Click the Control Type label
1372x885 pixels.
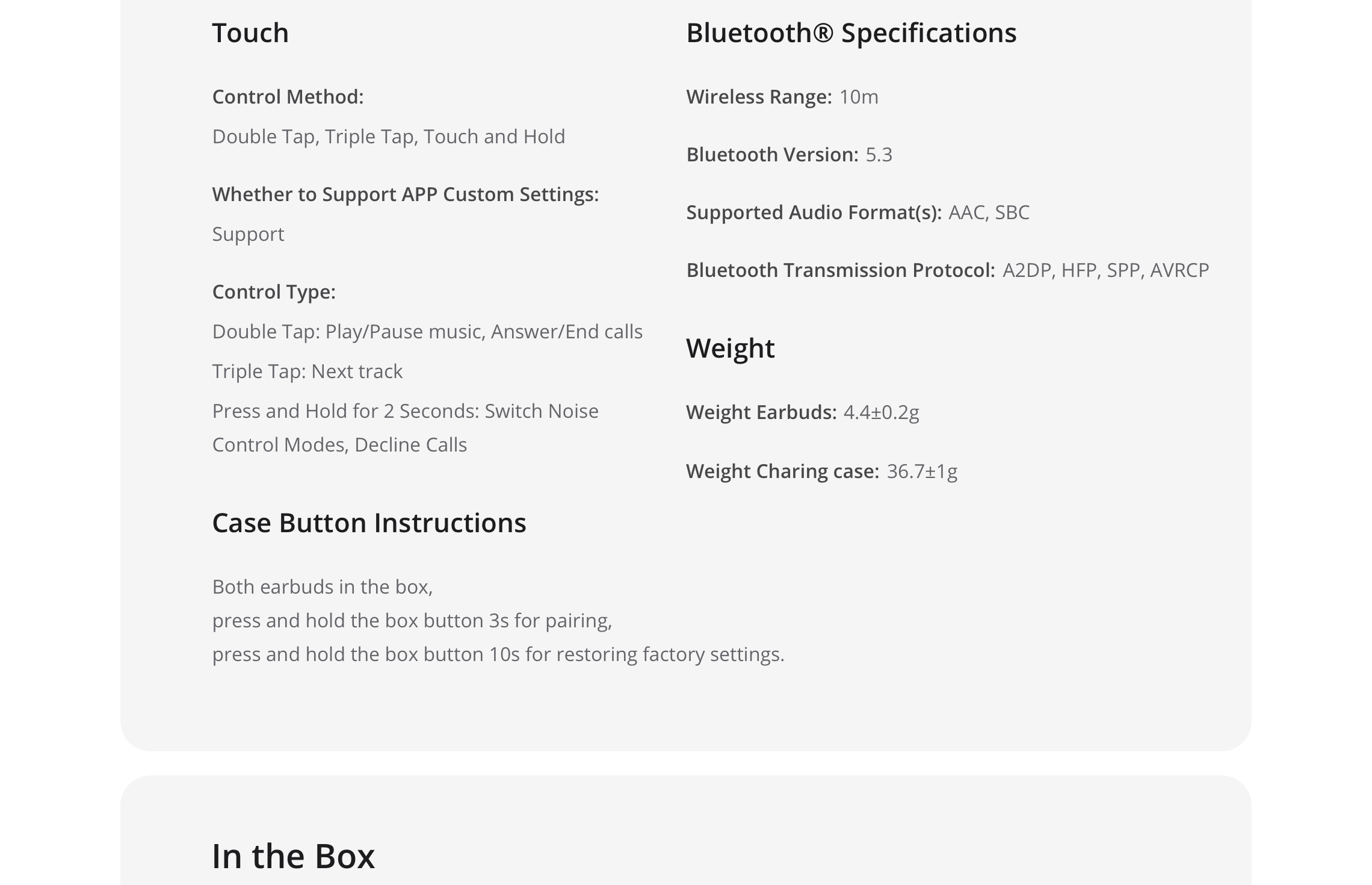[x=274, y=292]
